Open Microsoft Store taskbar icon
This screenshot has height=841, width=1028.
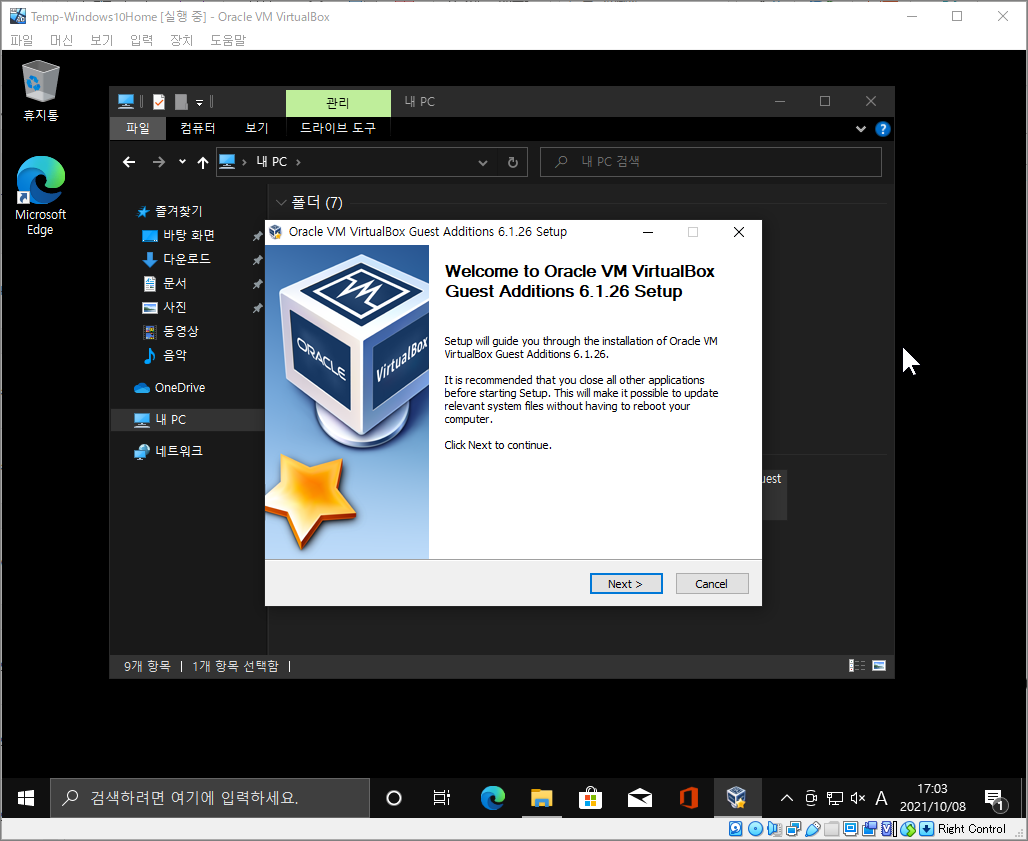tap(590, 798)
